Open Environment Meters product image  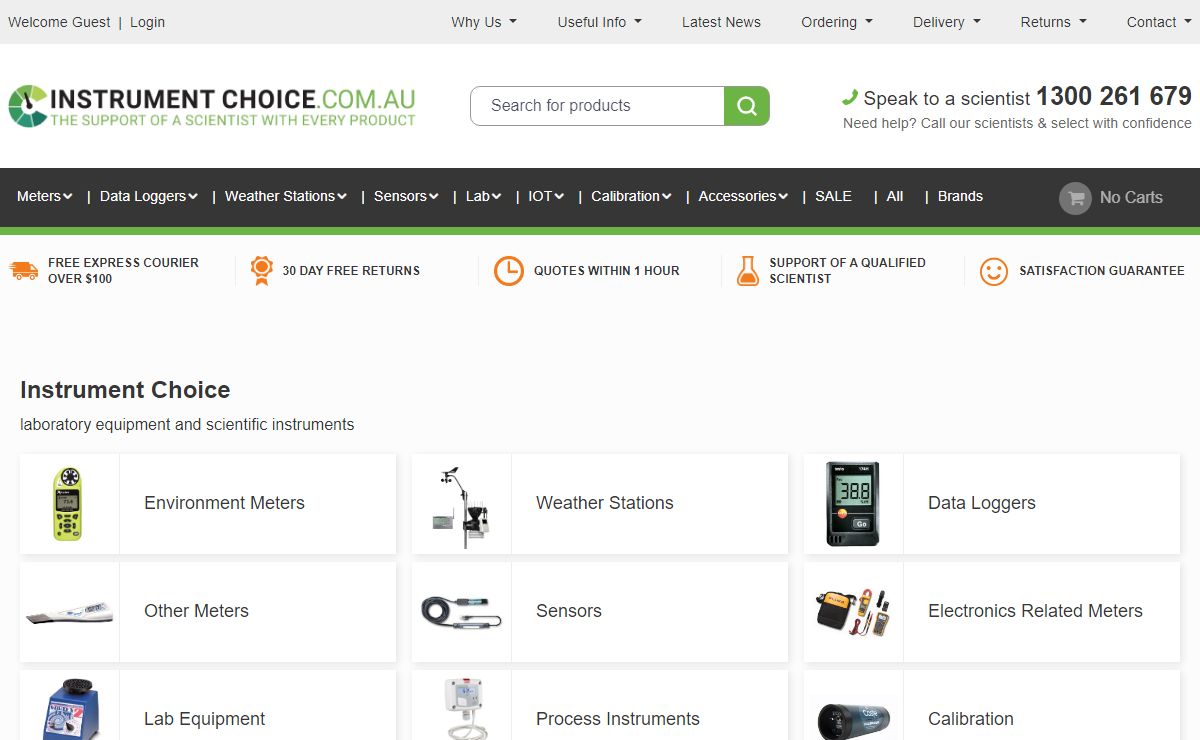click(x=68, y=504)
